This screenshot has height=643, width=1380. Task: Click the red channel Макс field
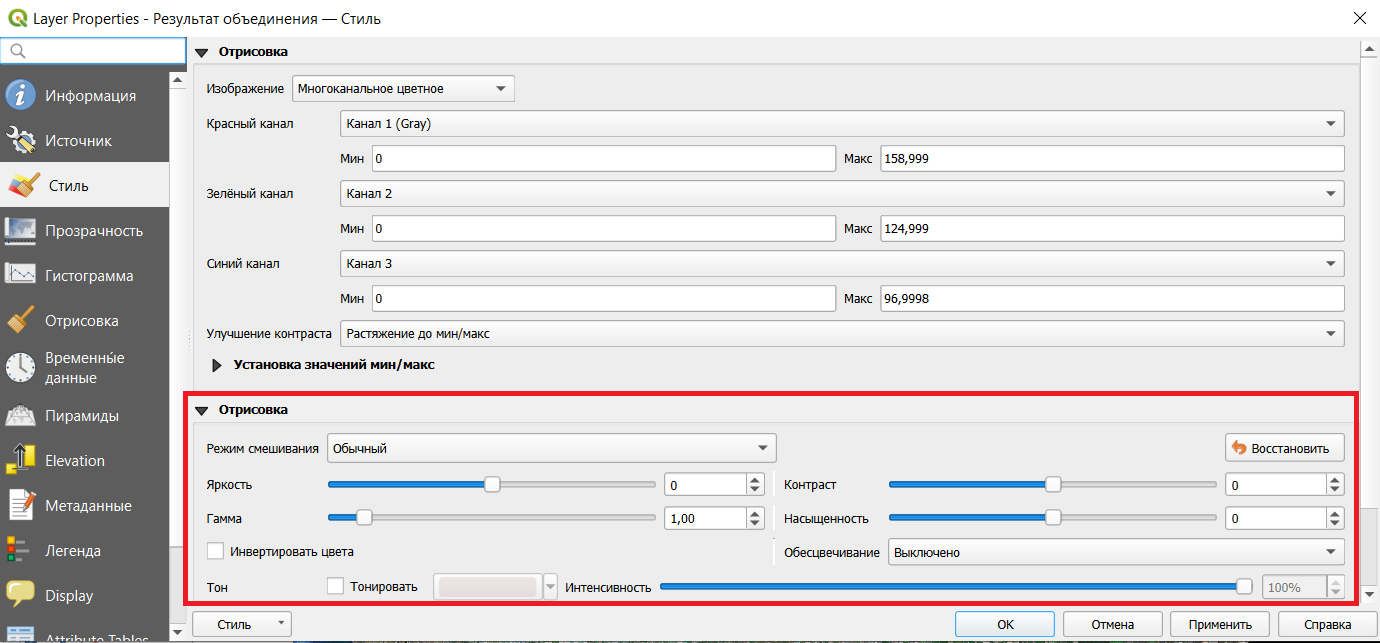point(1112,158)
